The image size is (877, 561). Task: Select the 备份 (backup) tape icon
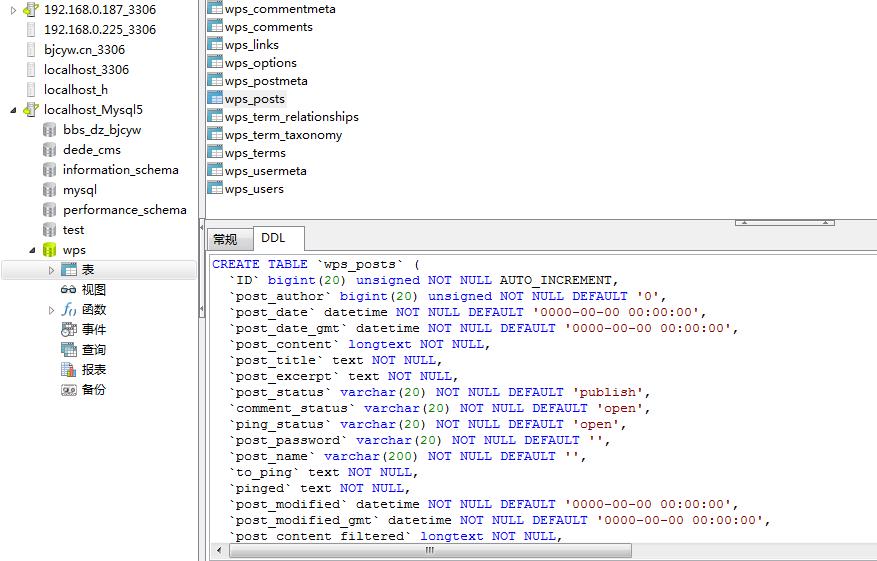[68, 390]
